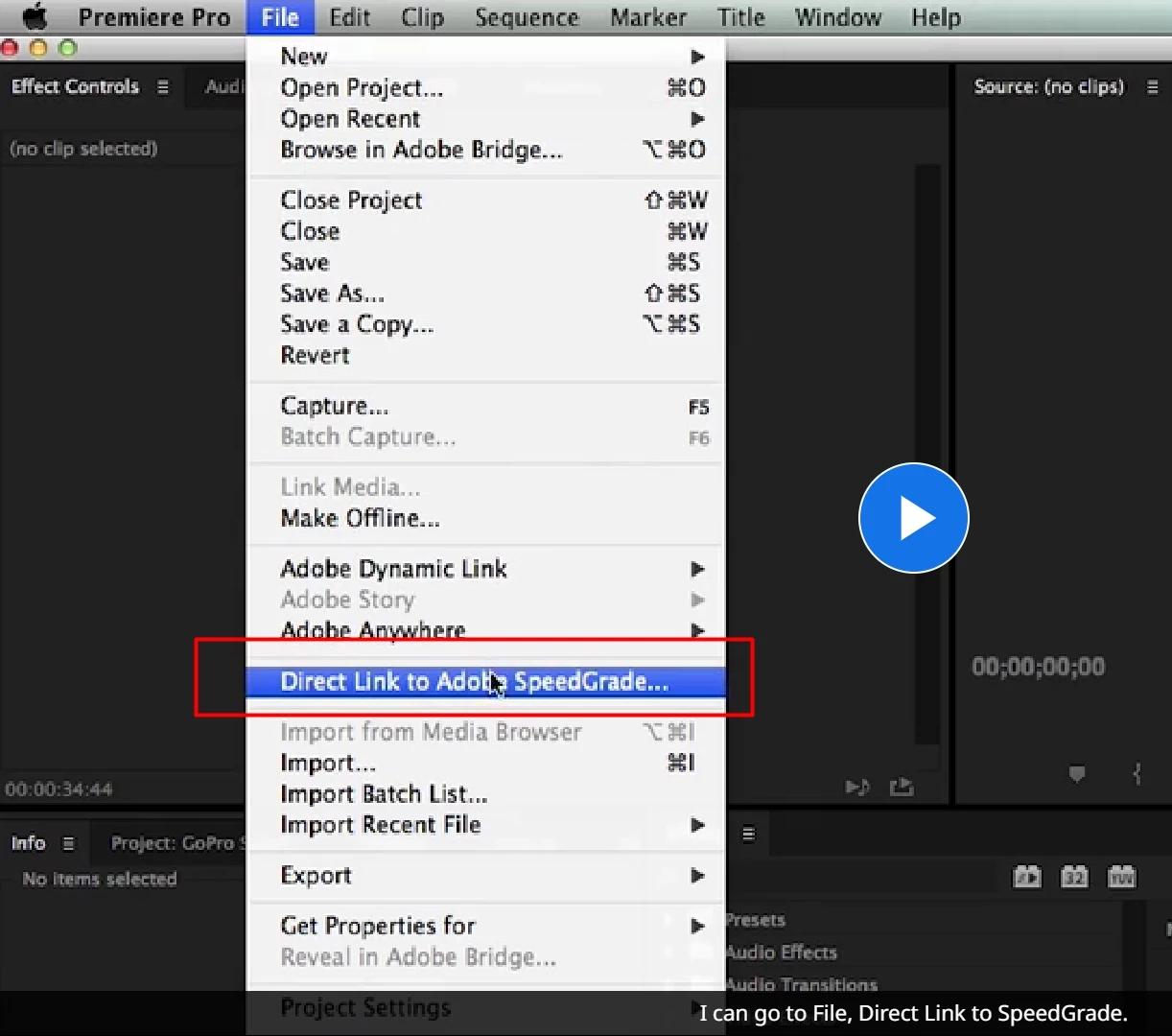Expand the New submenu
The image size is (1172, 1036).
pos(486,57)
